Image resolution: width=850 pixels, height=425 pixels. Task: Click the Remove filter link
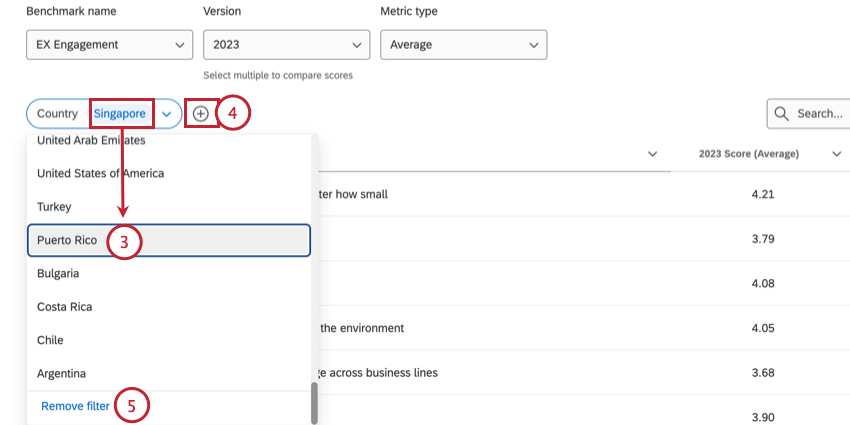pyautogui.click(x=75, y=406)
